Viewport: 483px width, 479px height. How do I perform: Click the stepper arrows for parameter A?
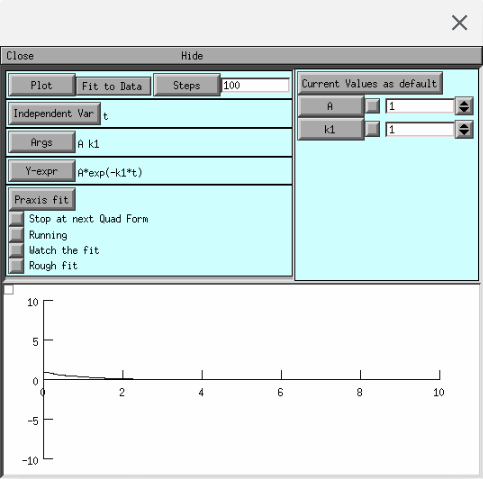coord(464,106)
